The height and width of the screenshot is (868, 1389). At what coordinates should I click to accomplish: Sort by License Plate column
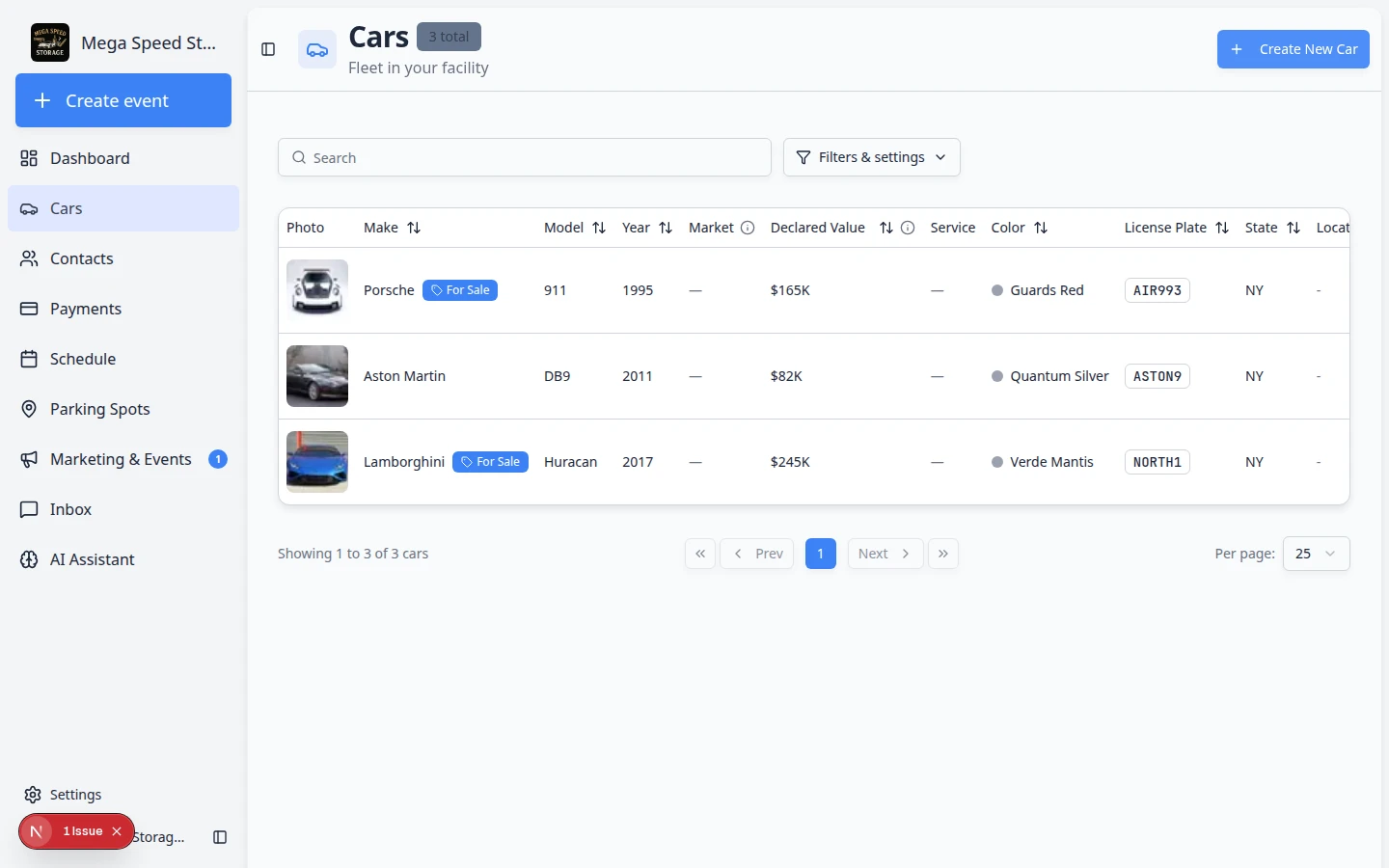[1222, 228]
